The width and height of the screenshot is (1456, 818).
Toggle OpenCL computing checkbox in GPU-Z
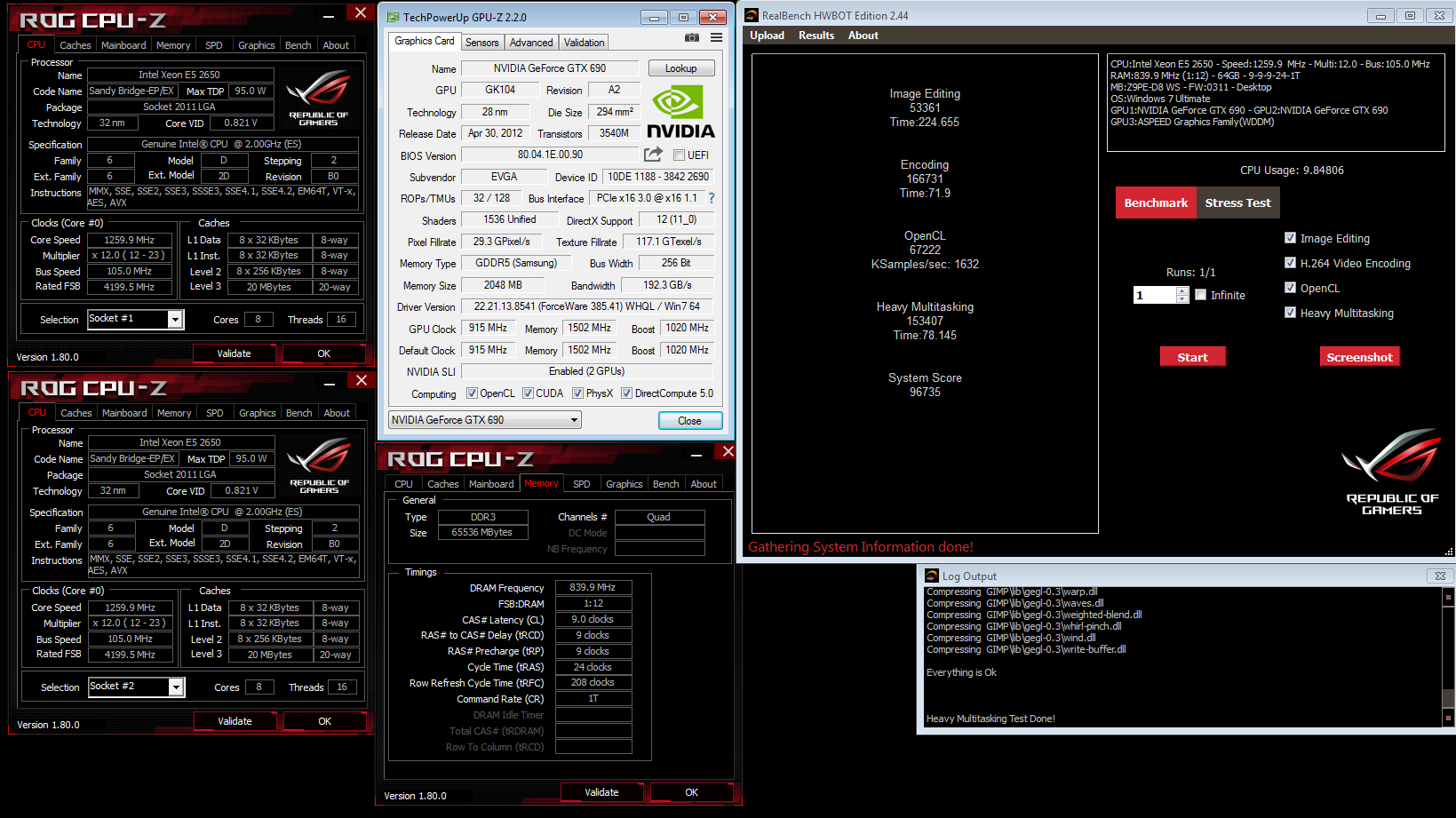(x=472, y=393)
